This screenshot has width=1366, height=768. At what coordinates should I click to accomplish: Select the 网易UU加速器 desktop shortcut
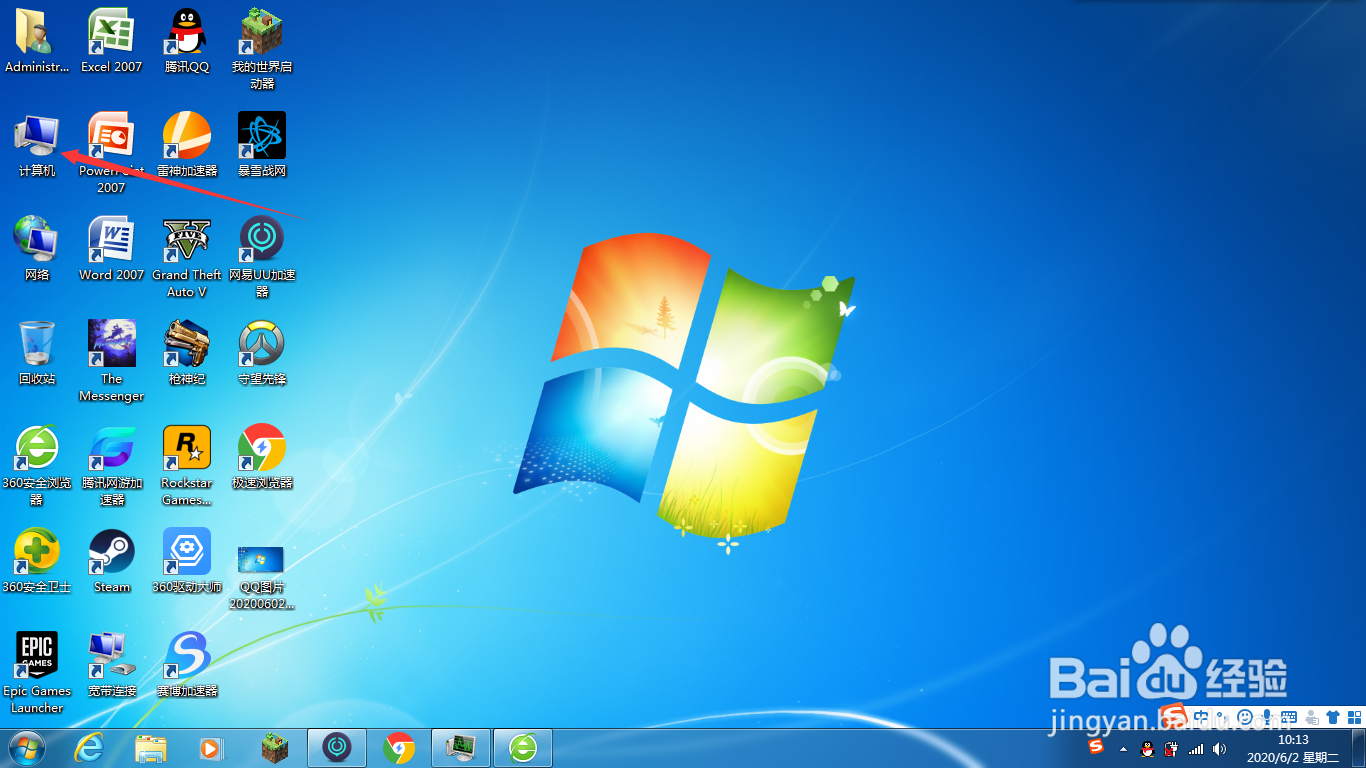(x=262, y=257)
